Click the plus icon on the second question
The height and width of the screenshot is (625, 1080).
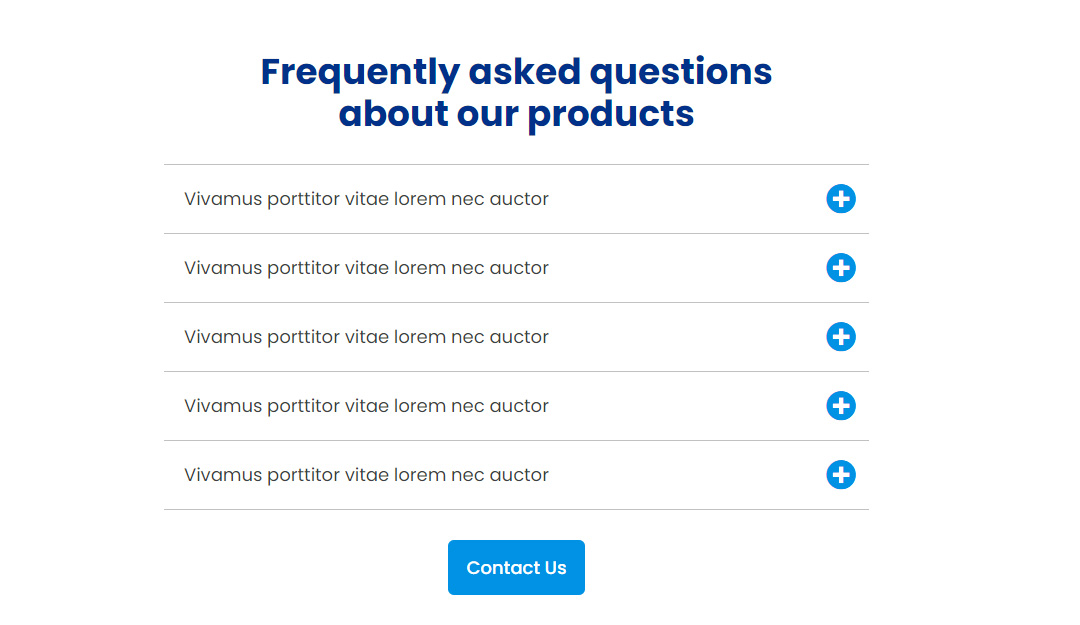(x=840, y=267)
